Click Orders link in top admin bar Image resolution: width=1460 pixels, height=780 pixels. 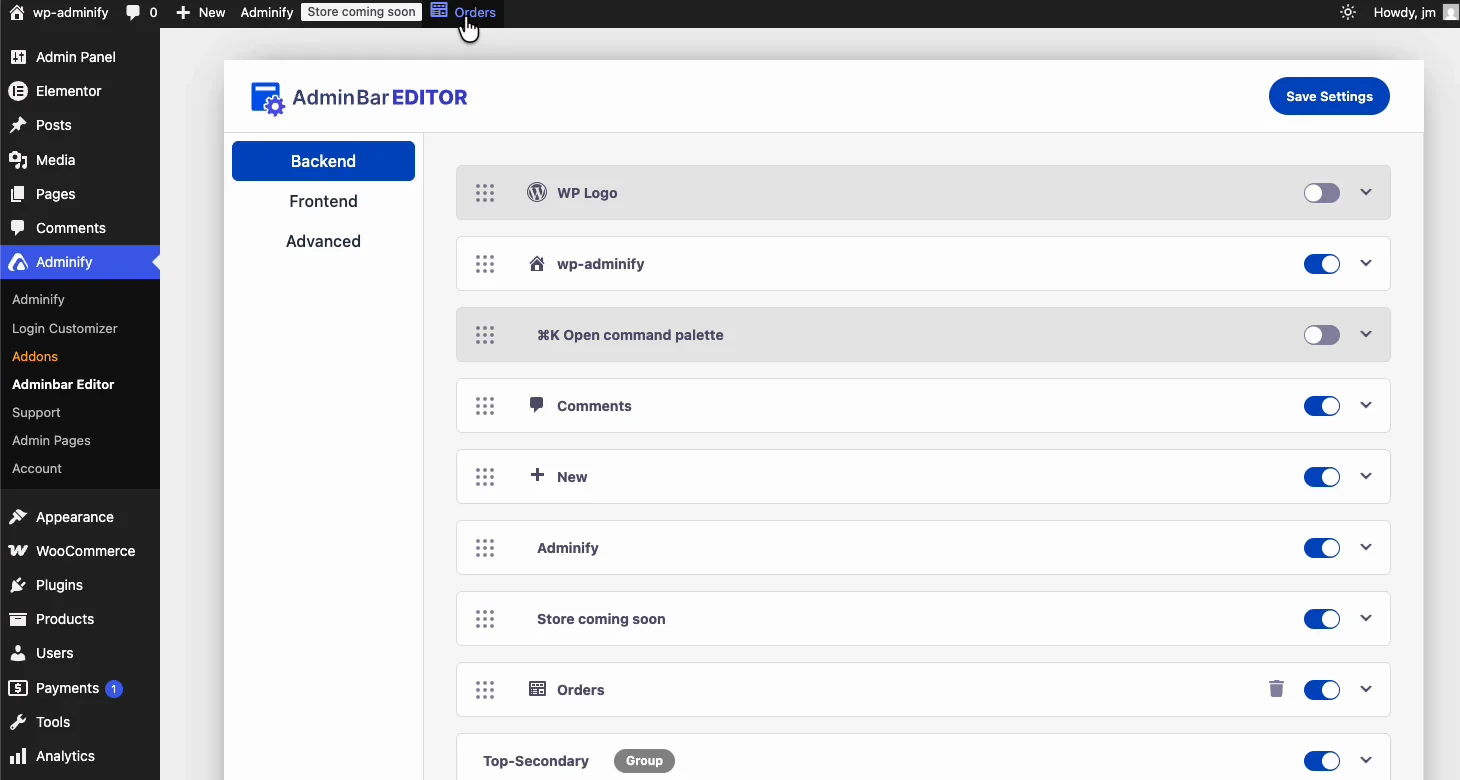[464, 12]
